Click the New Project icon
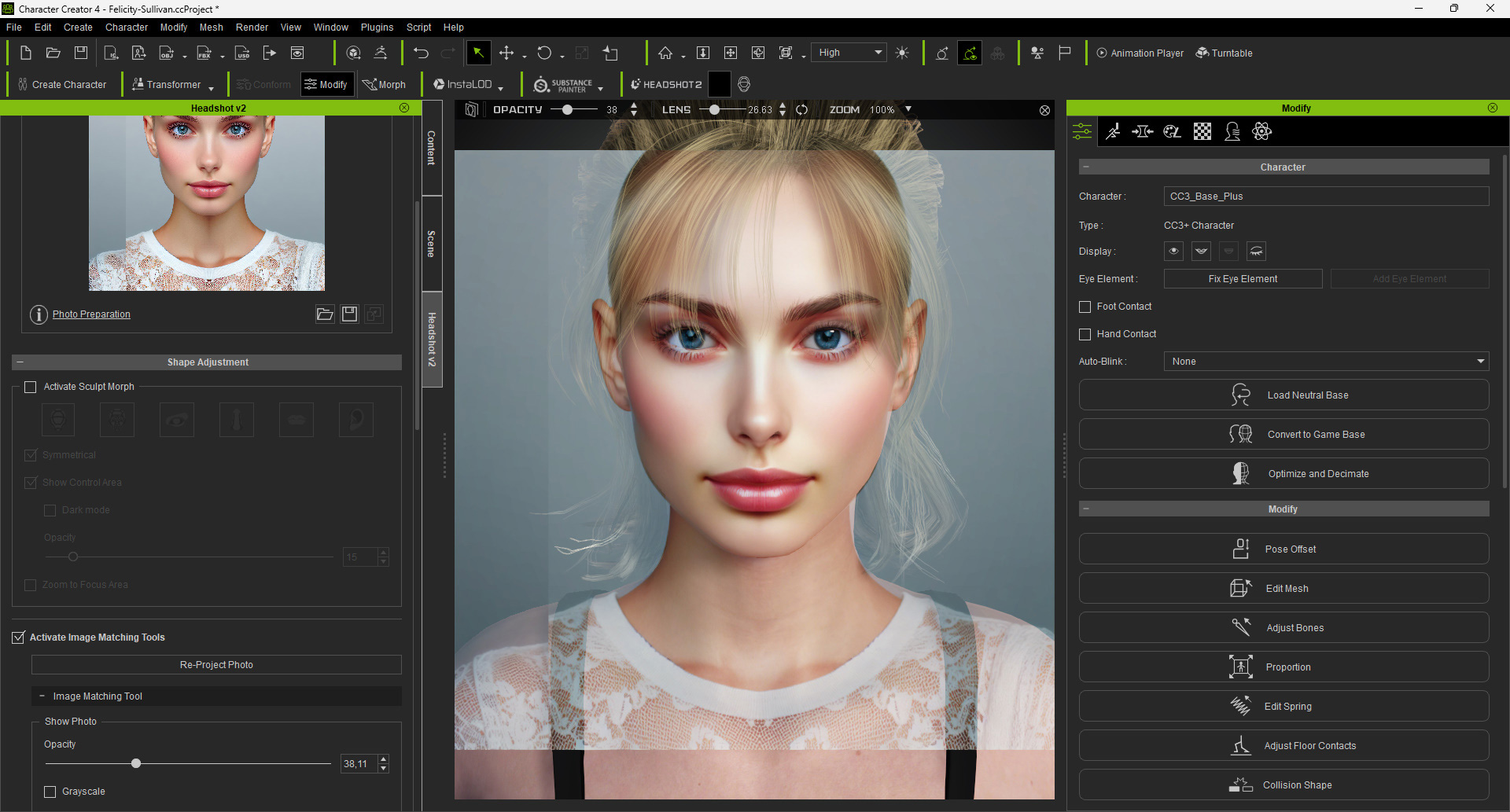The image size is (1510, 812). [x=25, y=53]
